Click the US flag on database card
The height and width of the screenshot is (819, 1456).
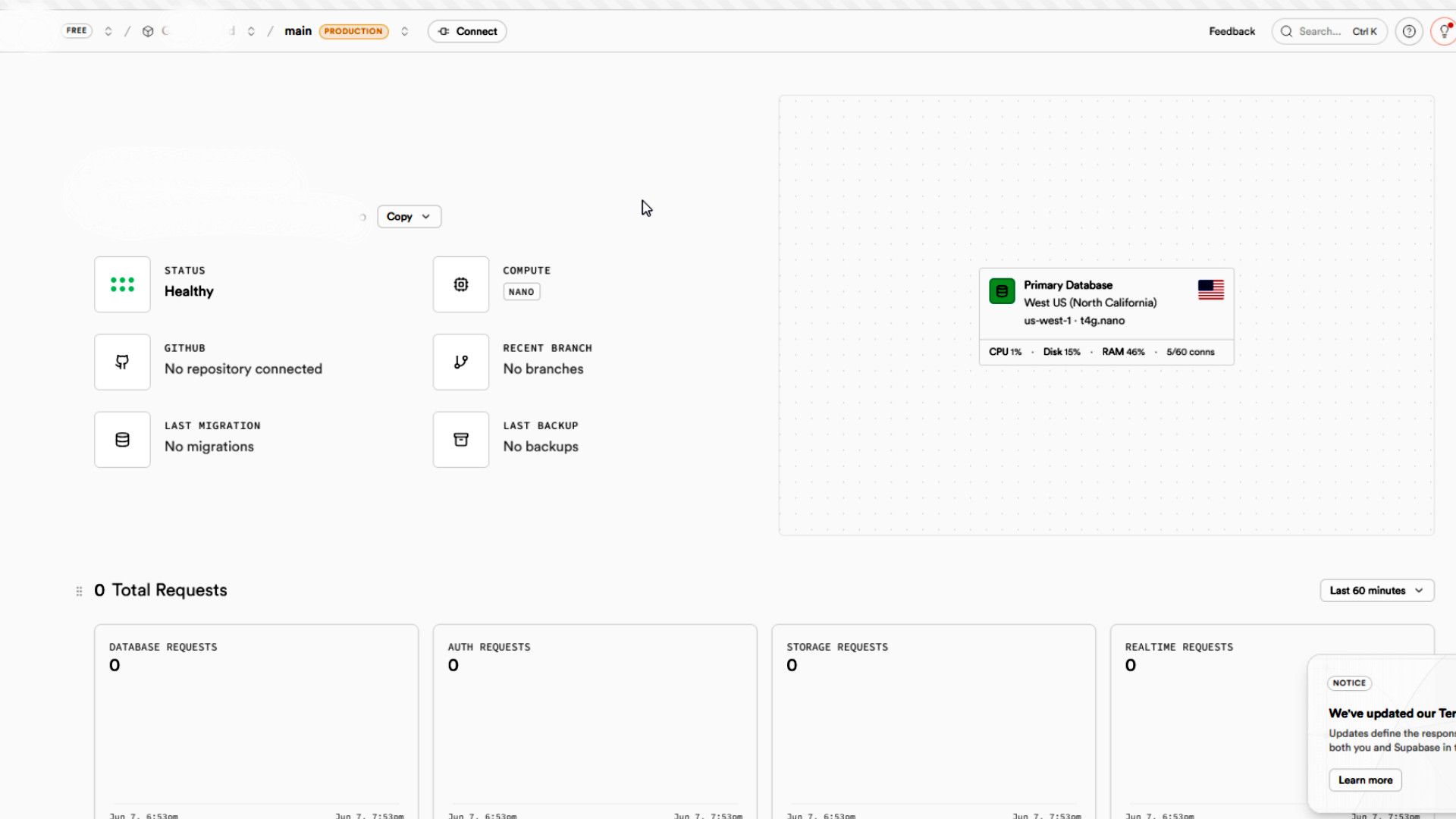pos(1211,290)
